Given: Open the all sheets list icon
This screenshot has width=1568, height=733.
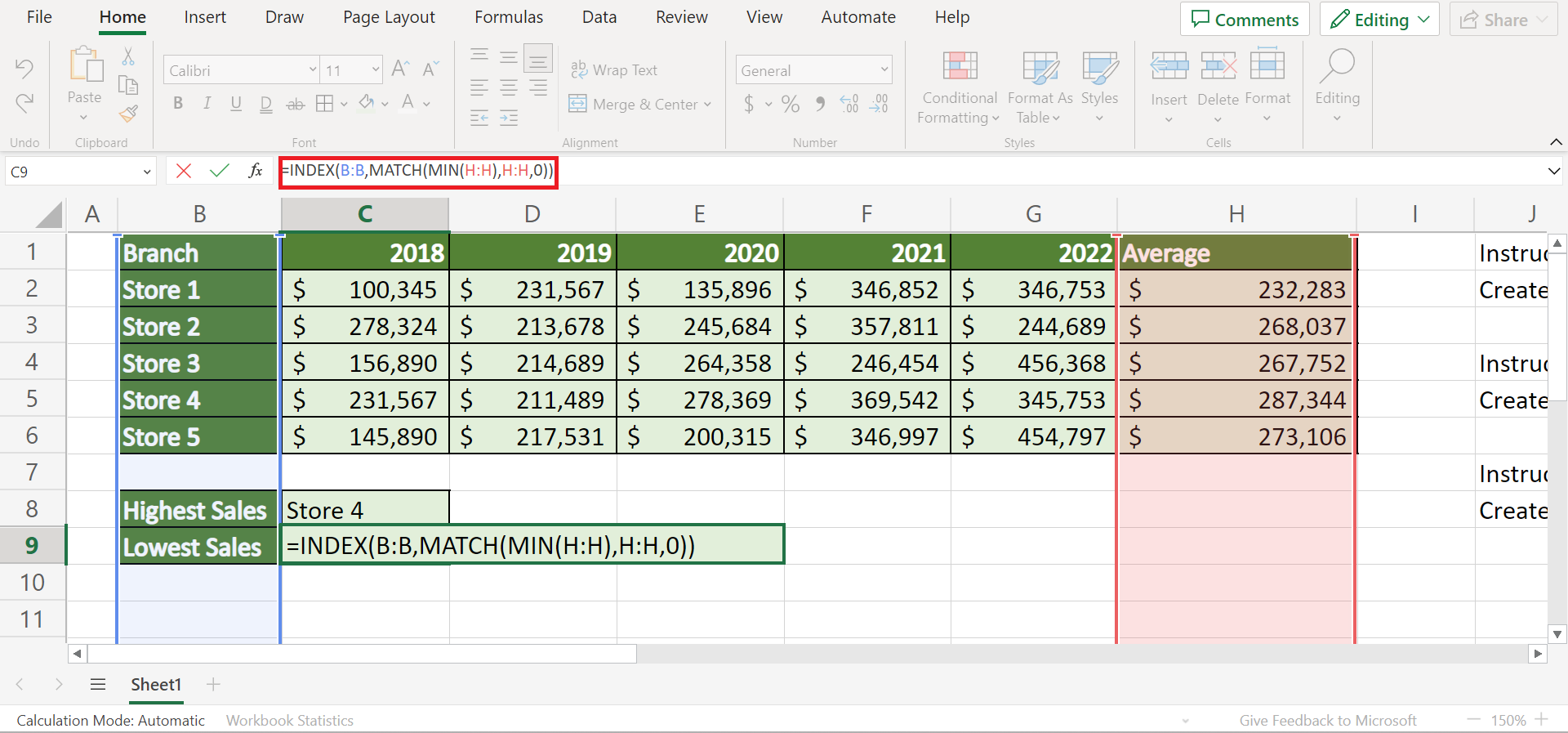Looking at the screenshot, I should tap(98, 685).
